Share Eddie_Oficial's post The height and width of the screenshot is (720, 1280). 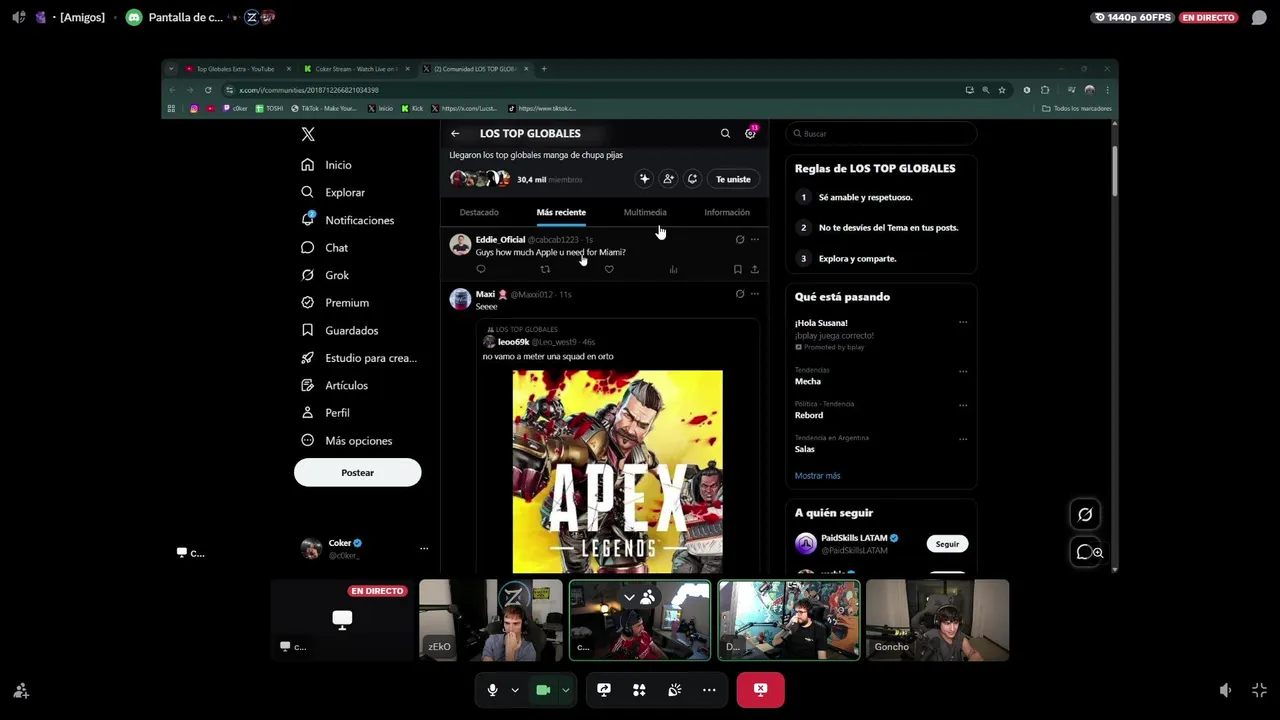tap(754, 269)
